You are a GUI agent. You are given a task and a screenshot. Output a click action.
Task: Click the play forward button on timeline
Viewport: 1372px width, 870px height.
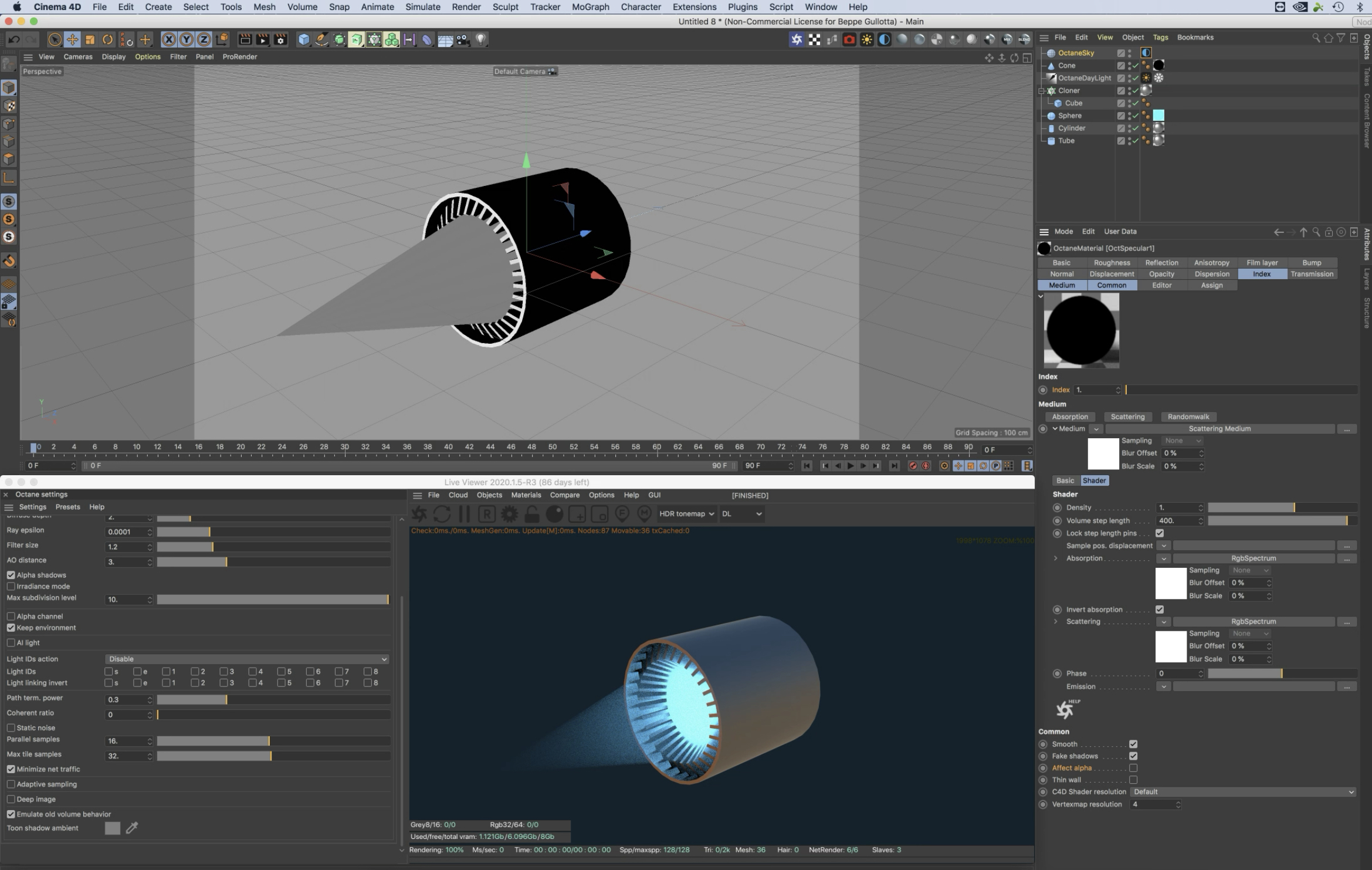[851, 466]
